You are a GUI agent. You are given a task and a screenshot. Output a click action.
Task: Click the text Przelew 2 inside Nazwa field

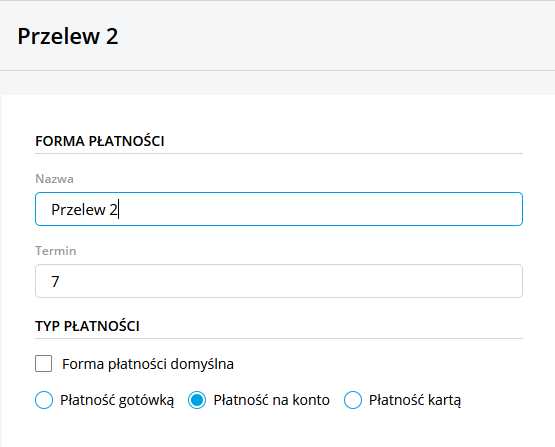(84, 210)
